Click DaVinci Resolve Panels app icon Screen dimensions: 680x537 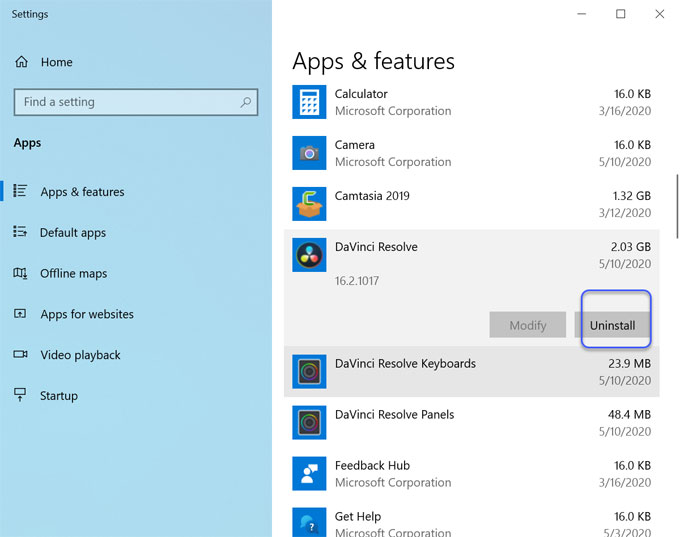click(x=309, y=422)
